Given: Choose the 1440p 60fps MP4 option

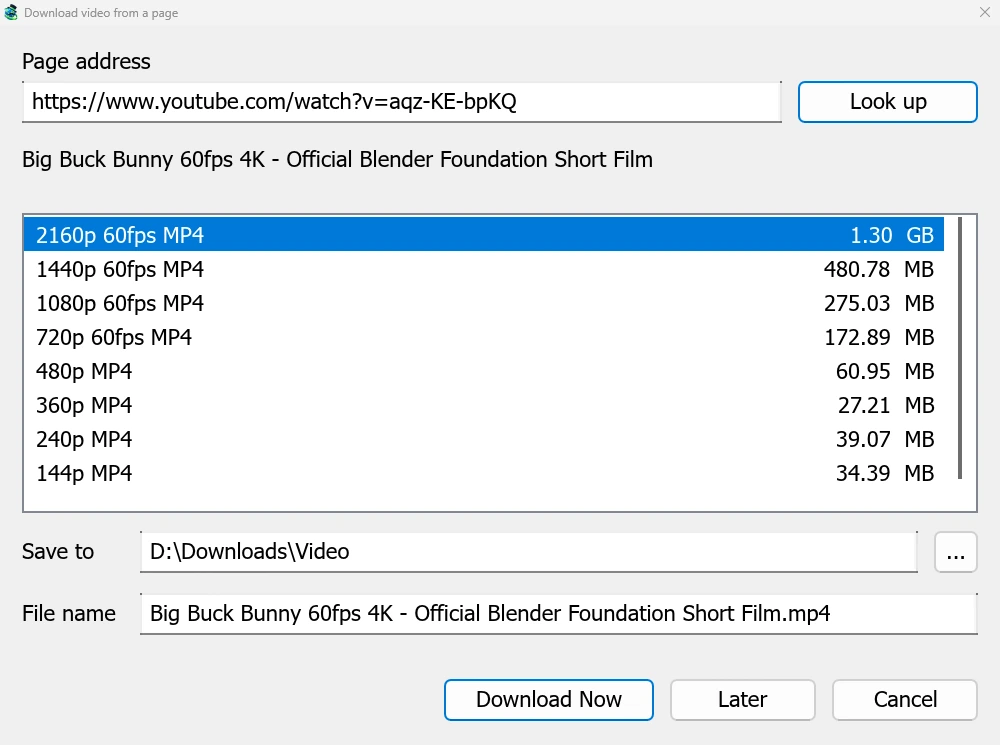Looking at the screenshot, I should coord(483,269).
